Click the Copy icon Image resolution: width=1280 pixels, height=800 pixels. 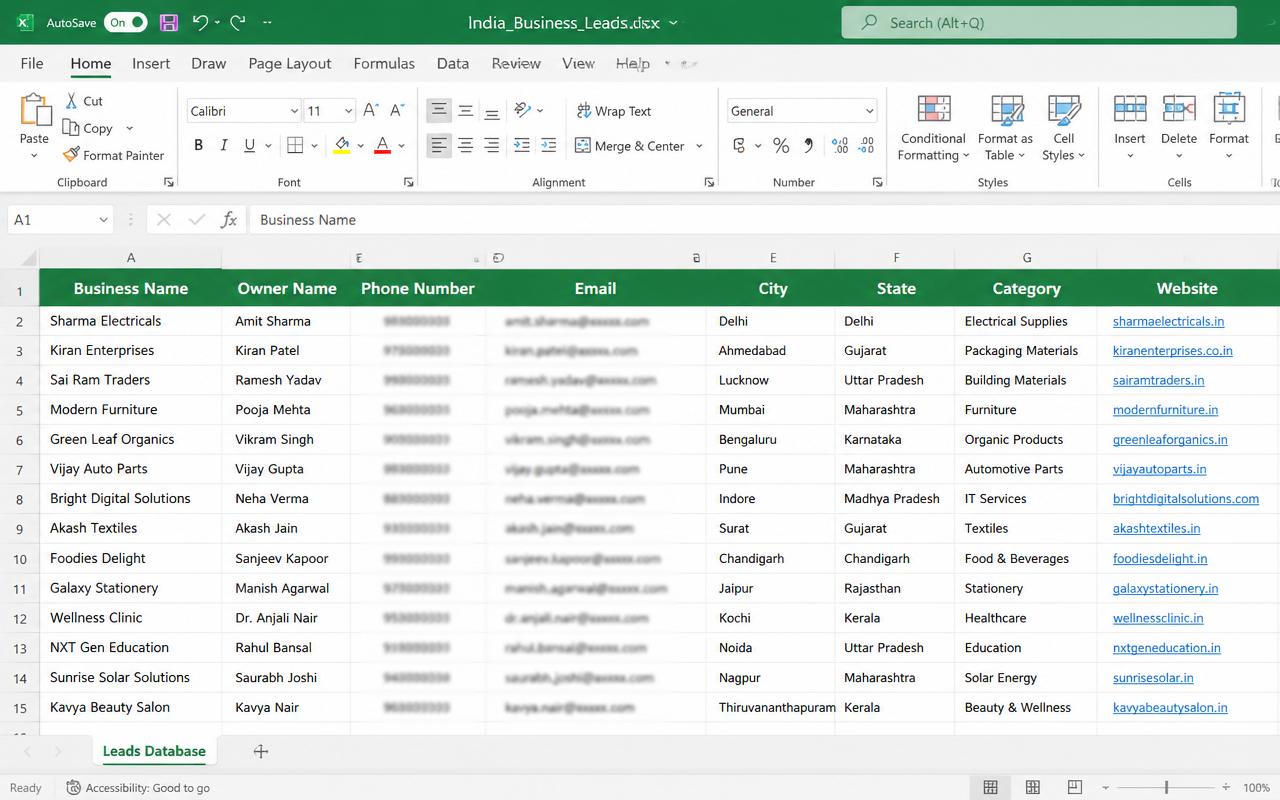coord(71,128)
